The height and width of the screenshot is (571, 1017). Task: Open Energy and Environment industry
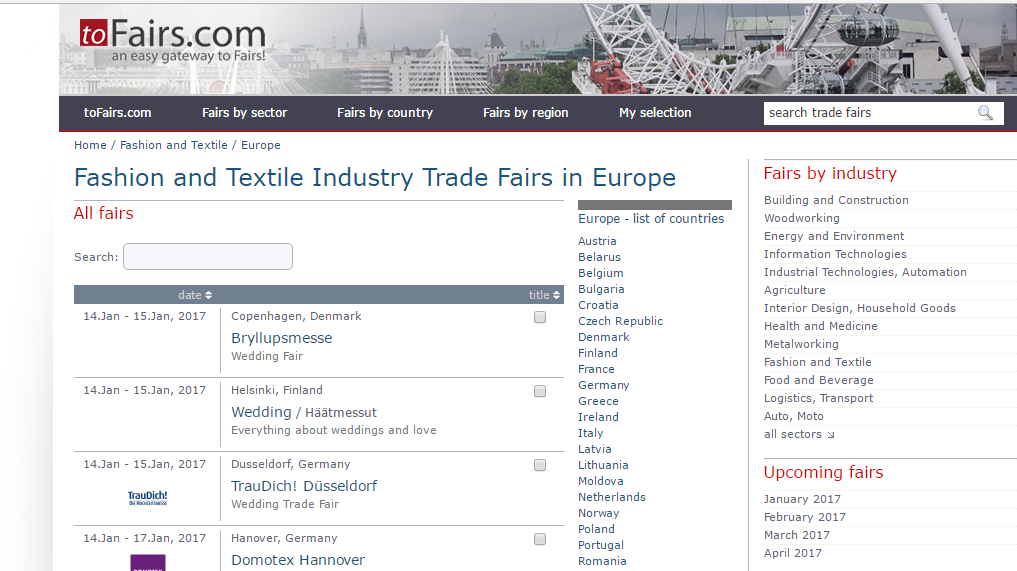833,236
